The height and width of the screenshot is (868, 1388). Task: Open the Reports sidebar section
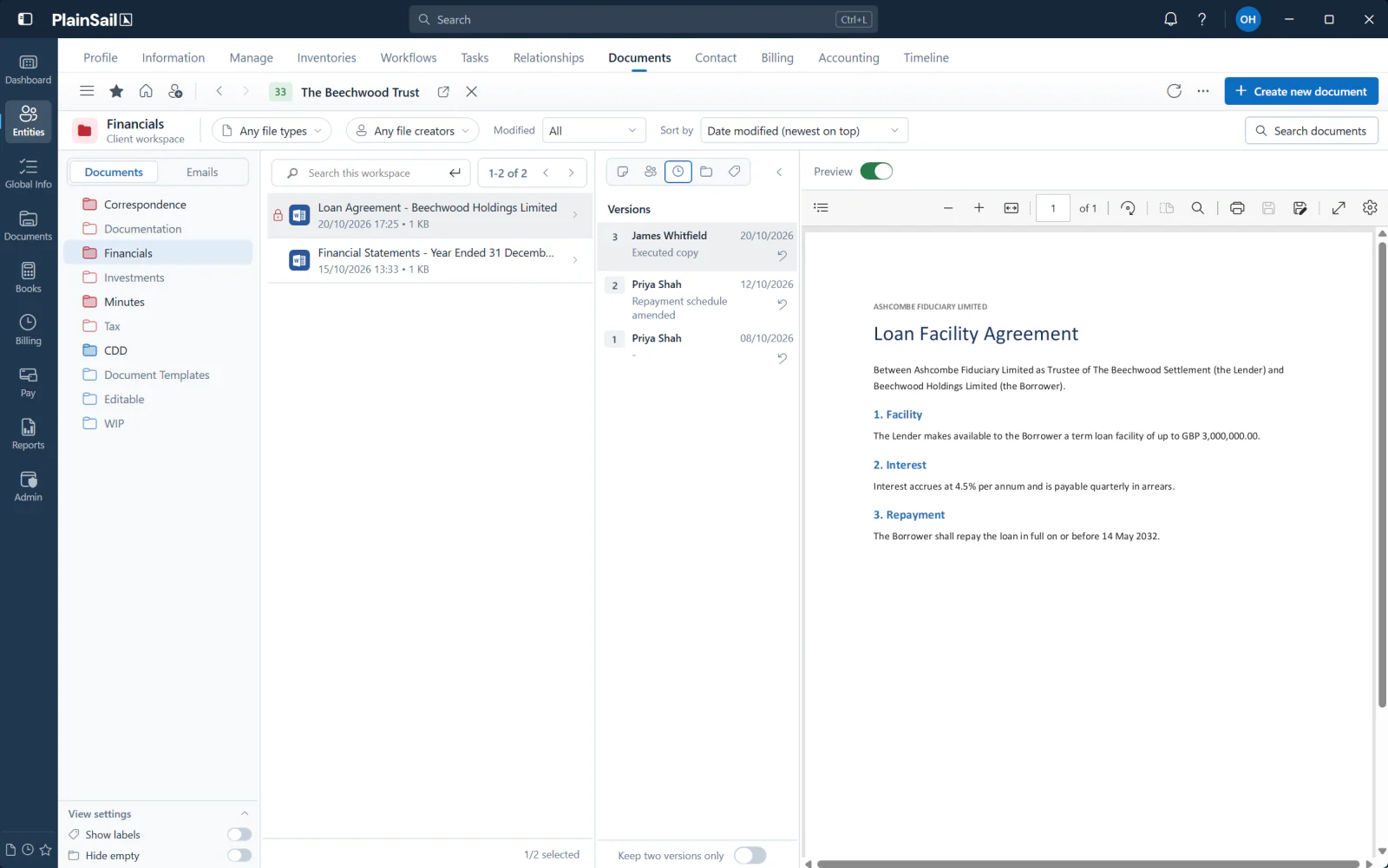(x=28, y=434)
